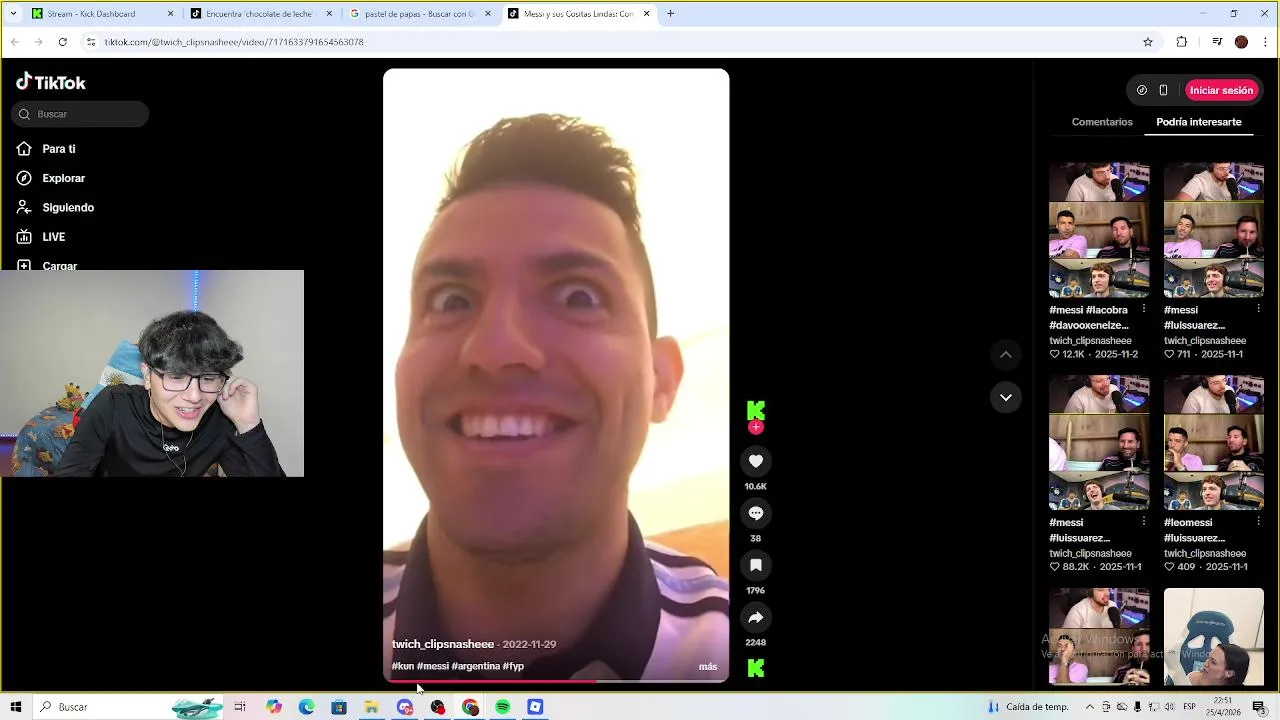The height and width of the screenshot is (720, 1280).
Task: Open Spotify from the taskbar
Action: 503,707
